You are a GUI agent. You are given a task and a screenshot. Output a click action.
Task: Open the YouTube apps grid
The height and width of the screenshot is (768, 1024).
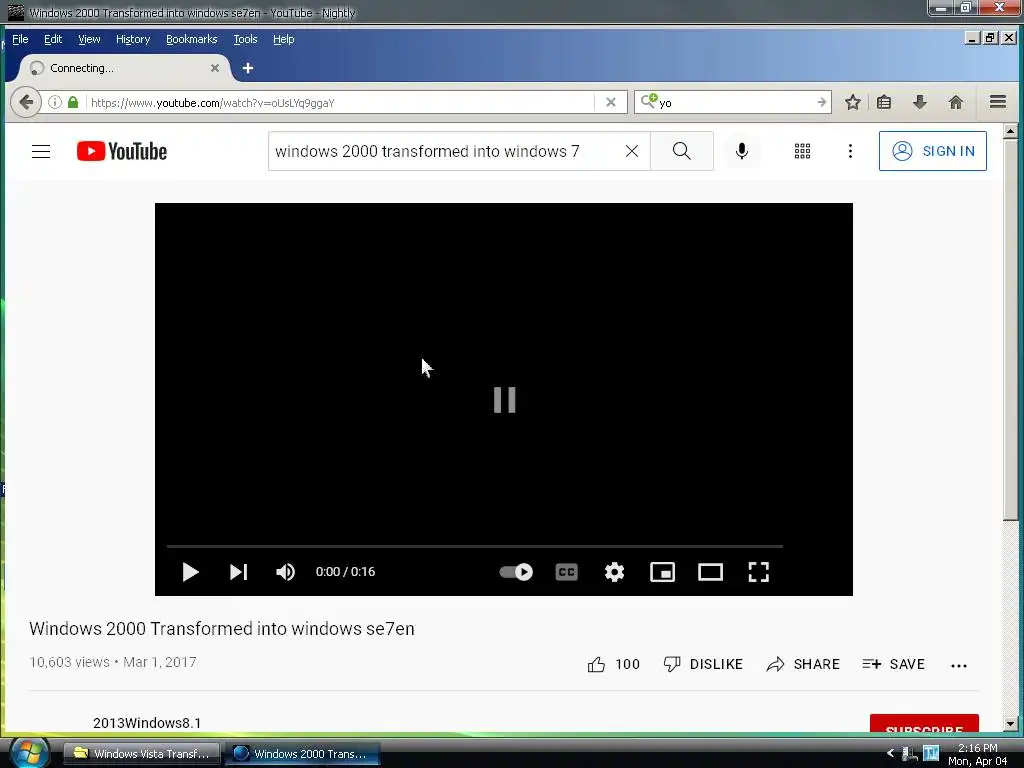coord(803,152)
